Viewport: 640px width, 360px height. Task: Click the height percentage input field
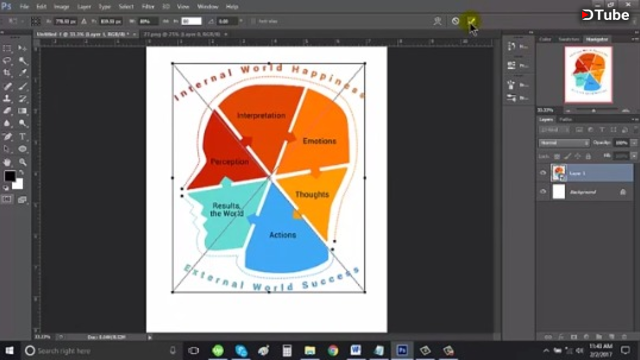[191, 21]
